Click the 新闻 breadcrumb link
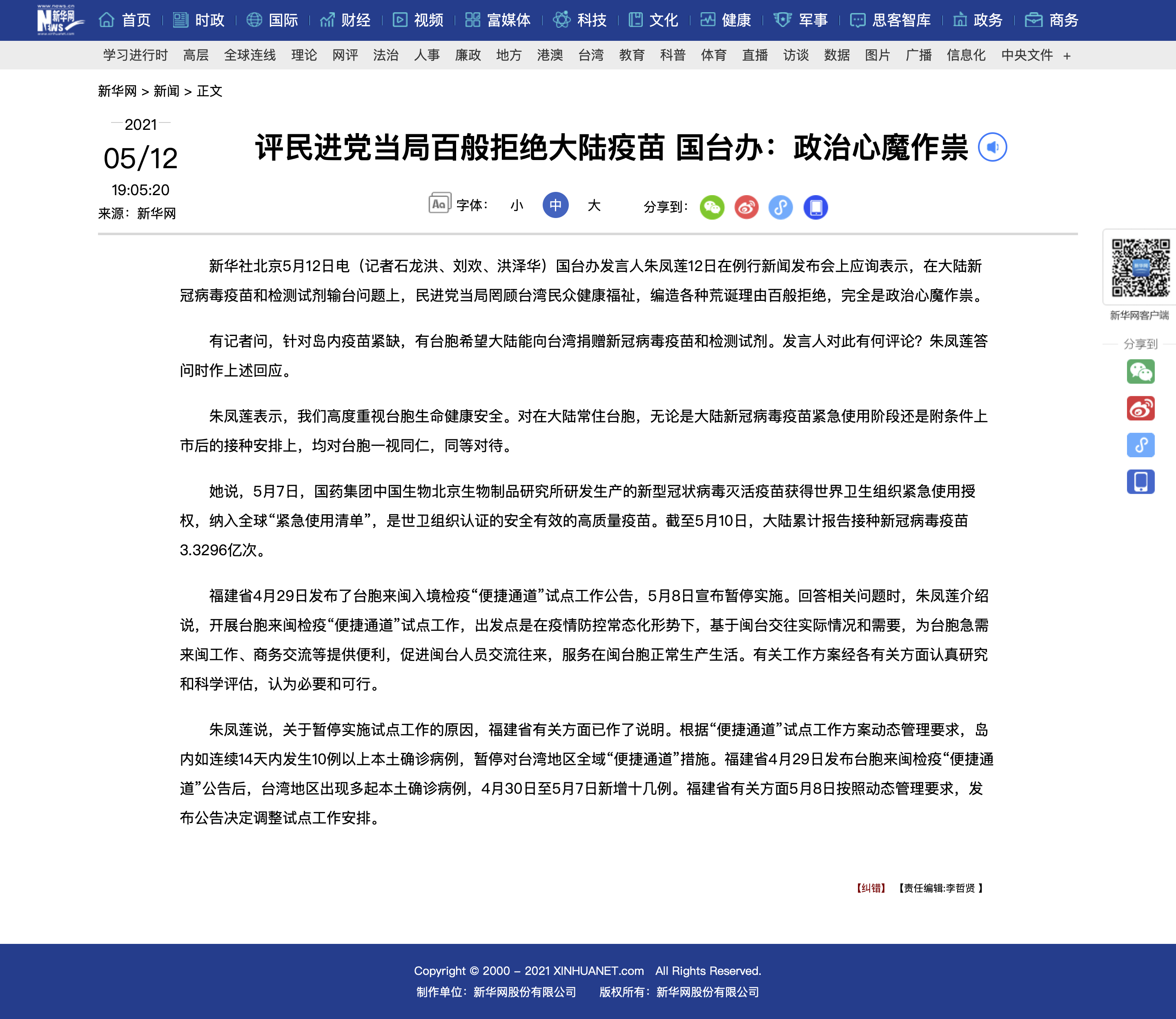1176x1019 pixels. point(166,91)
